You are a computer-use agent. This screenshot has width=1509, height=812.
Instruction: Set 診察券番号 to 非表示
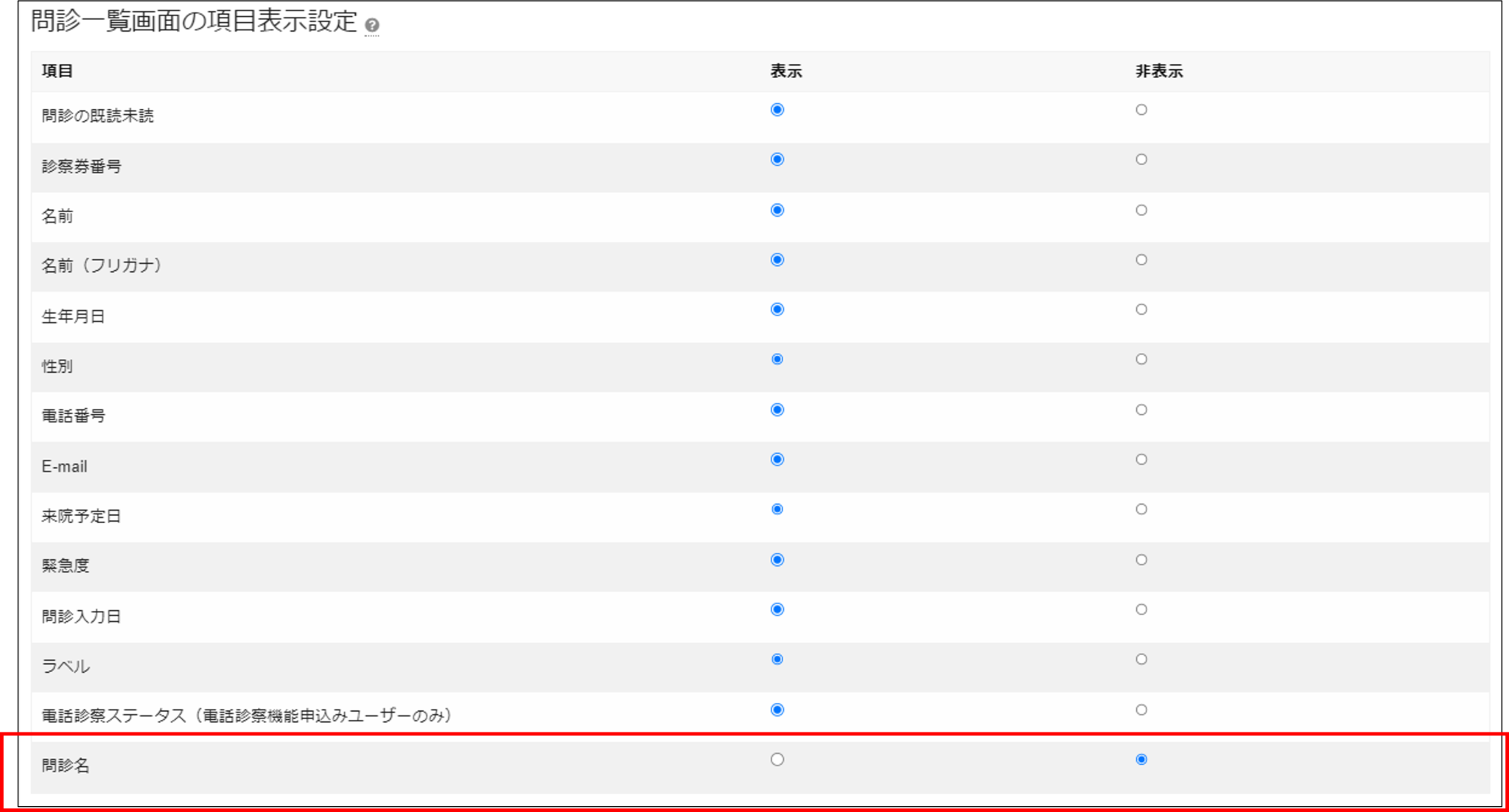coord(1141,159)
